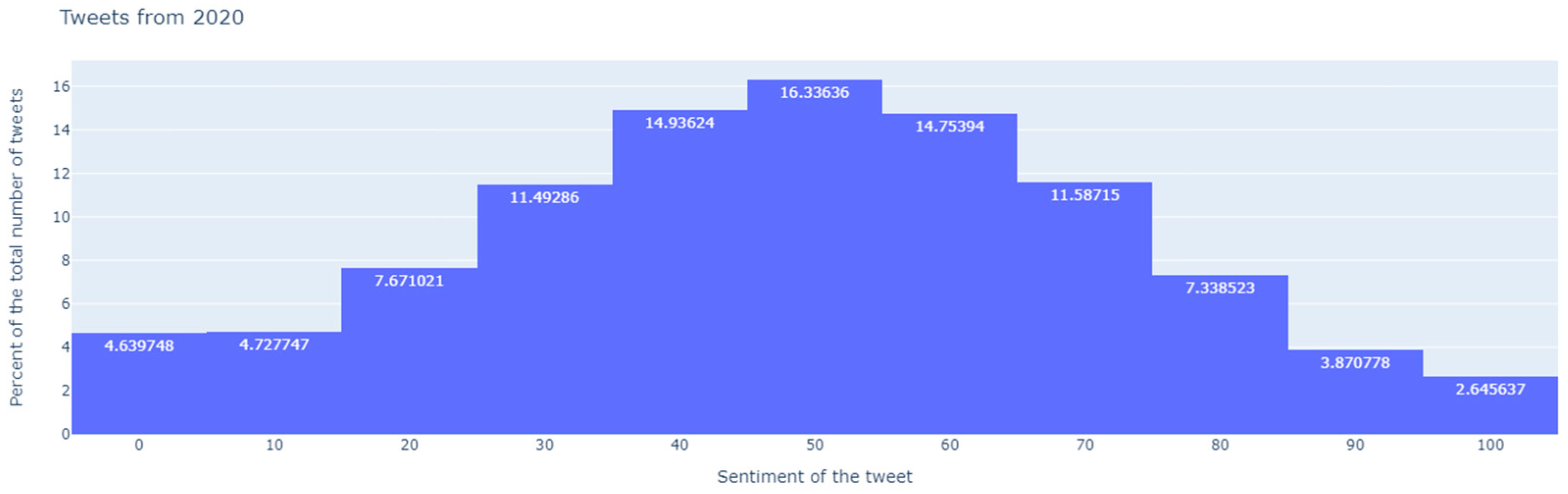This screenshot has height=494, width=1568.
Task: Click the "Percent of the total number of tweets" label
Action: pyautogui.click(x=16, y=247)
